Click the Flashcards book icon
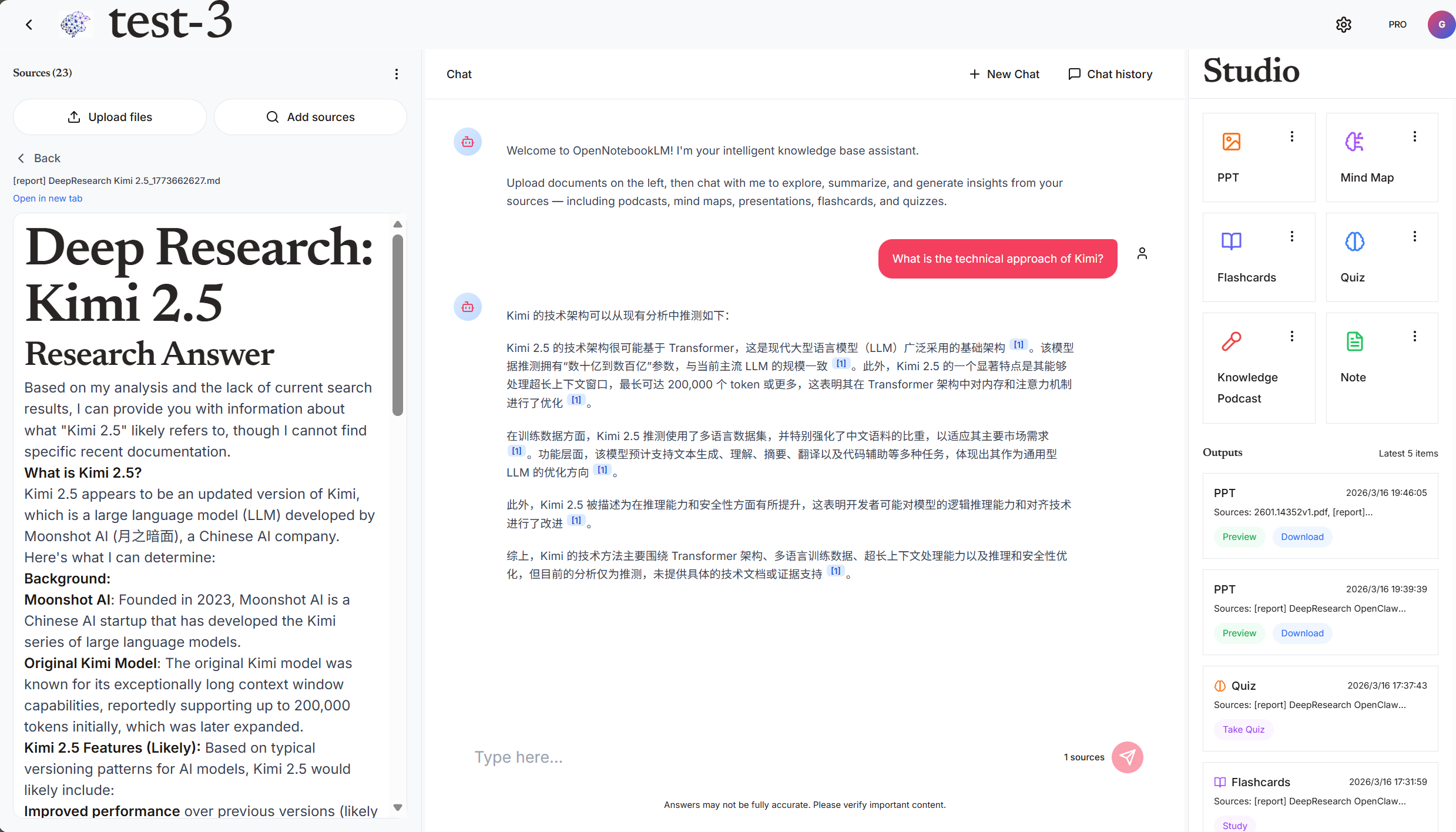The width and height of the screenshot is (1456, 832). pyautogui.click(x=1231, y=241)
